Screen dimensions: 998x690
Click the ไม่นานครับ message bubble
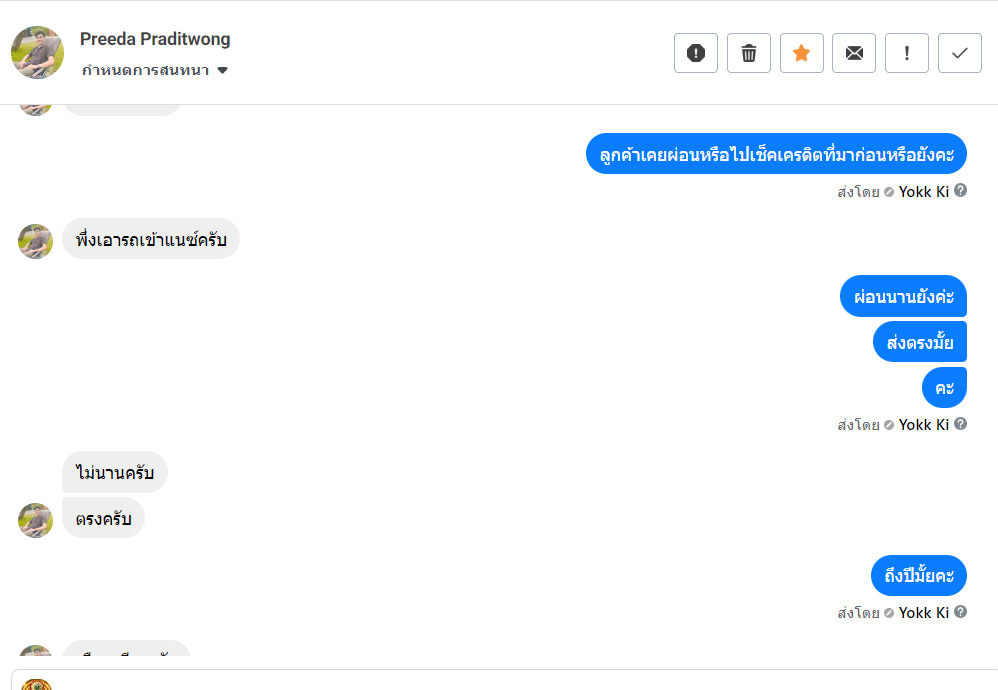pyautogui.click(x=115, y=472)
